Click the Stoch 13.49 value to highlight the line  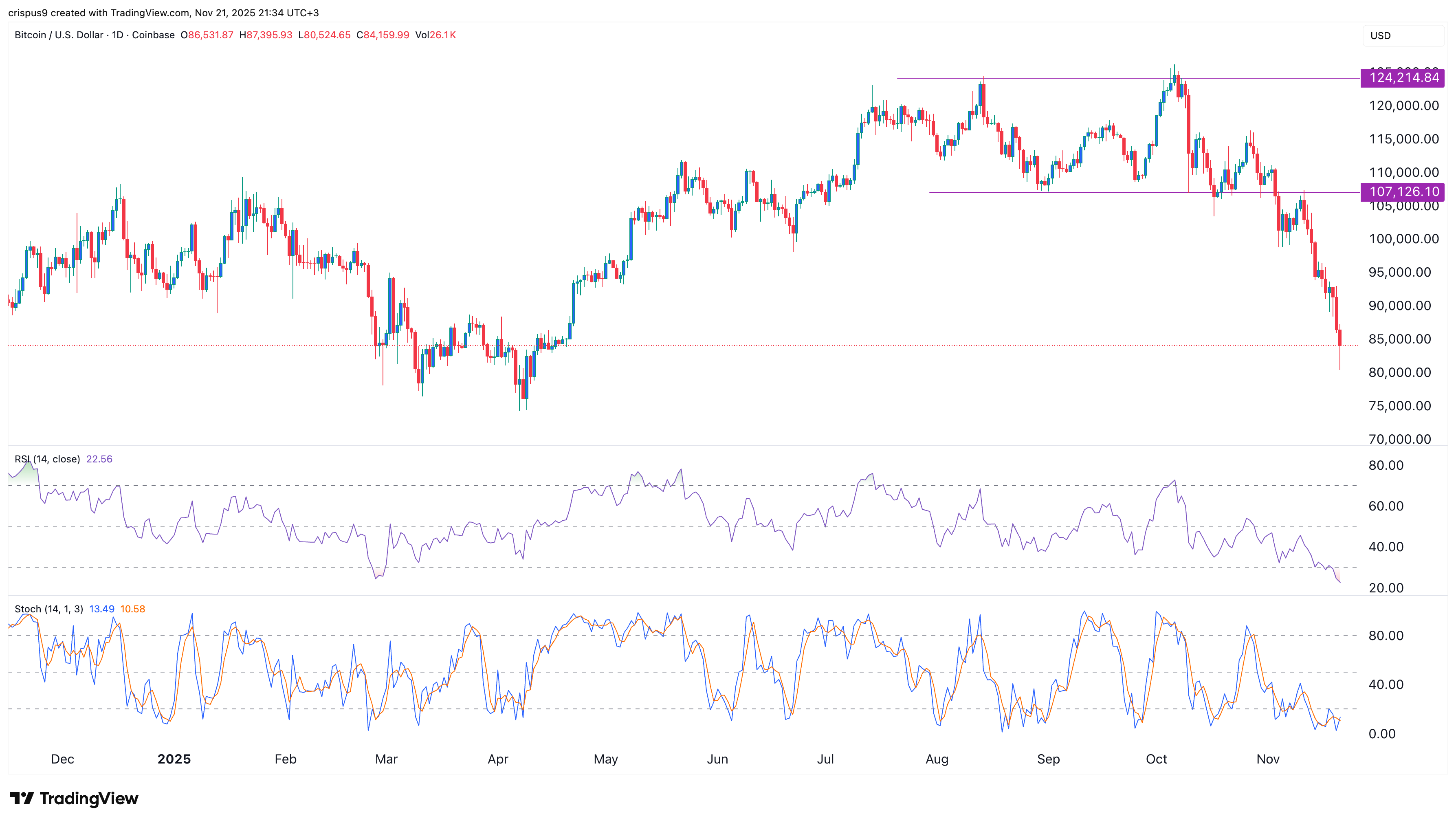(x=102, y=610)
